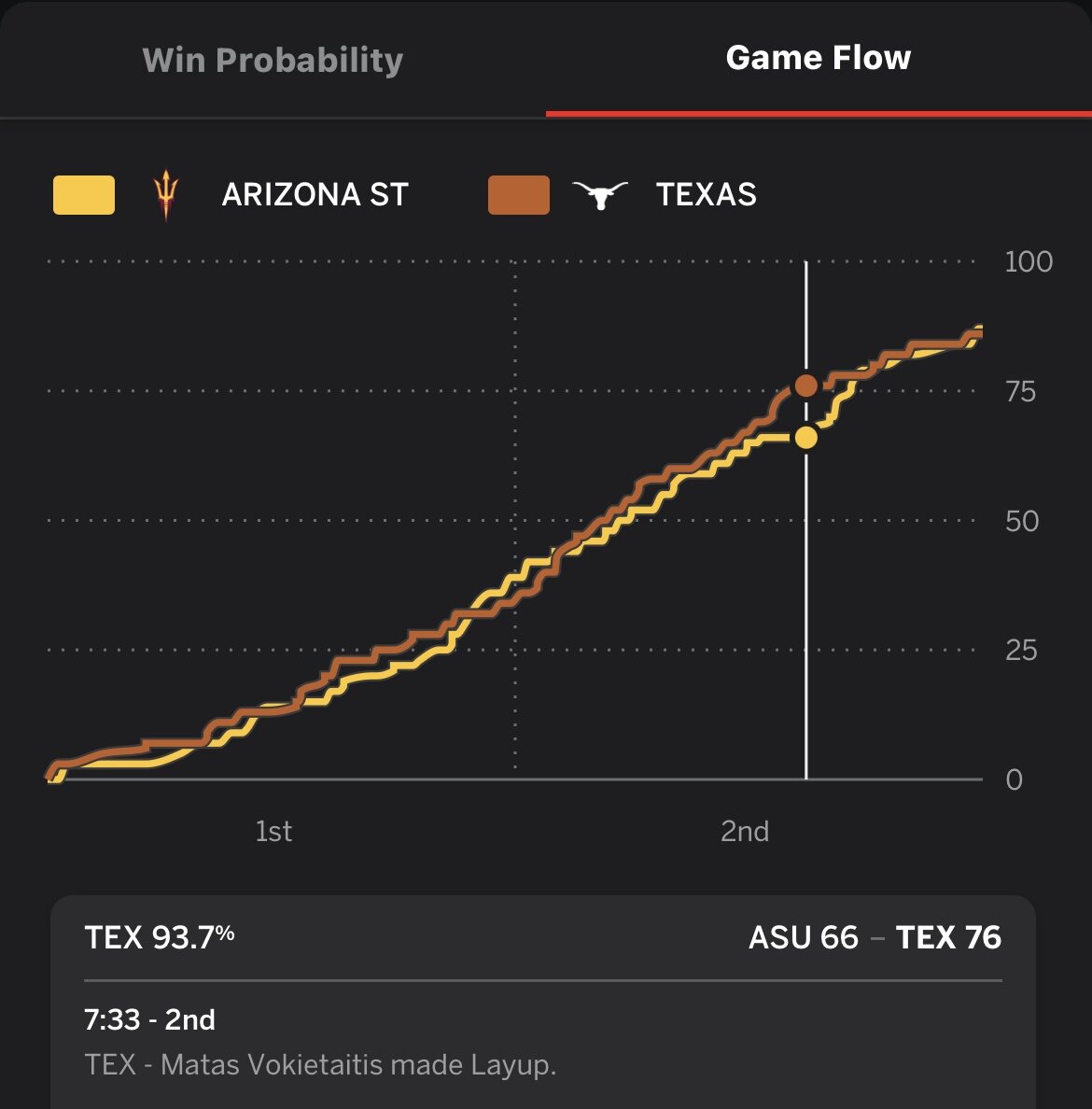The width and height of the screenshot is (1092, 1109).
Task: Click the ARIZONA ST legend label
Action: click(315, 194)
